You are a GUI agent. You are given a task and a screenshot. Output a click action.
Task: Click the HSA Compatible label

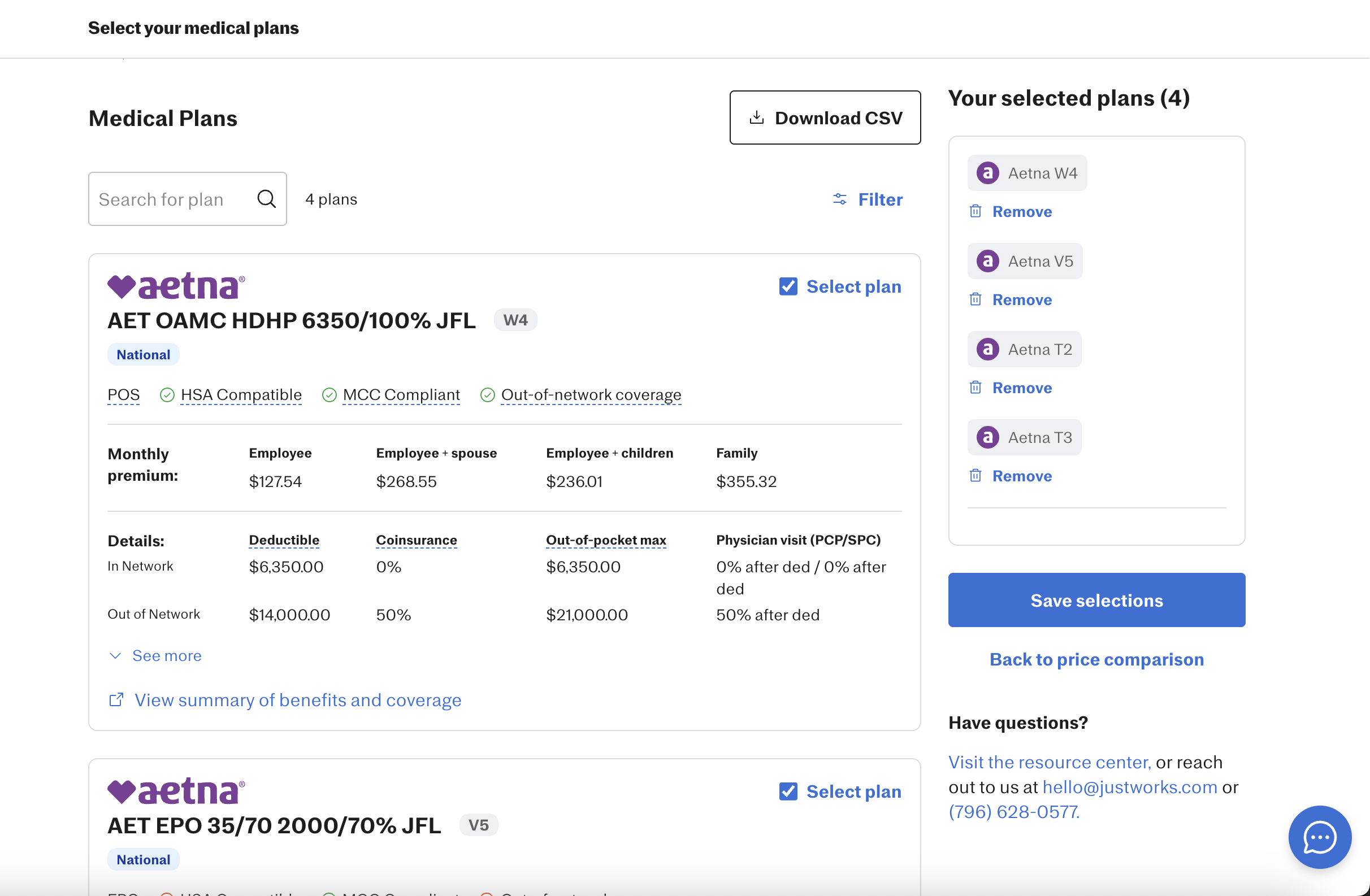pyautogui.click(x=241, y=395)
